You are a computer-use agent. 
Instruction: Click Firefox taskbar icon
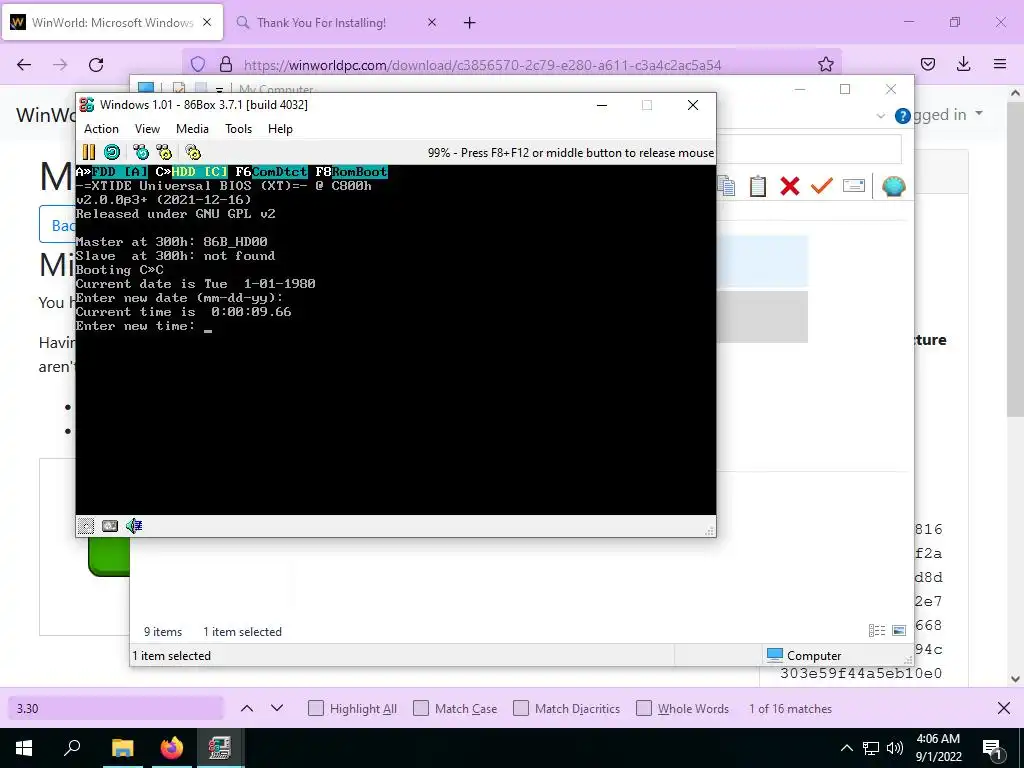coord(172,748)
